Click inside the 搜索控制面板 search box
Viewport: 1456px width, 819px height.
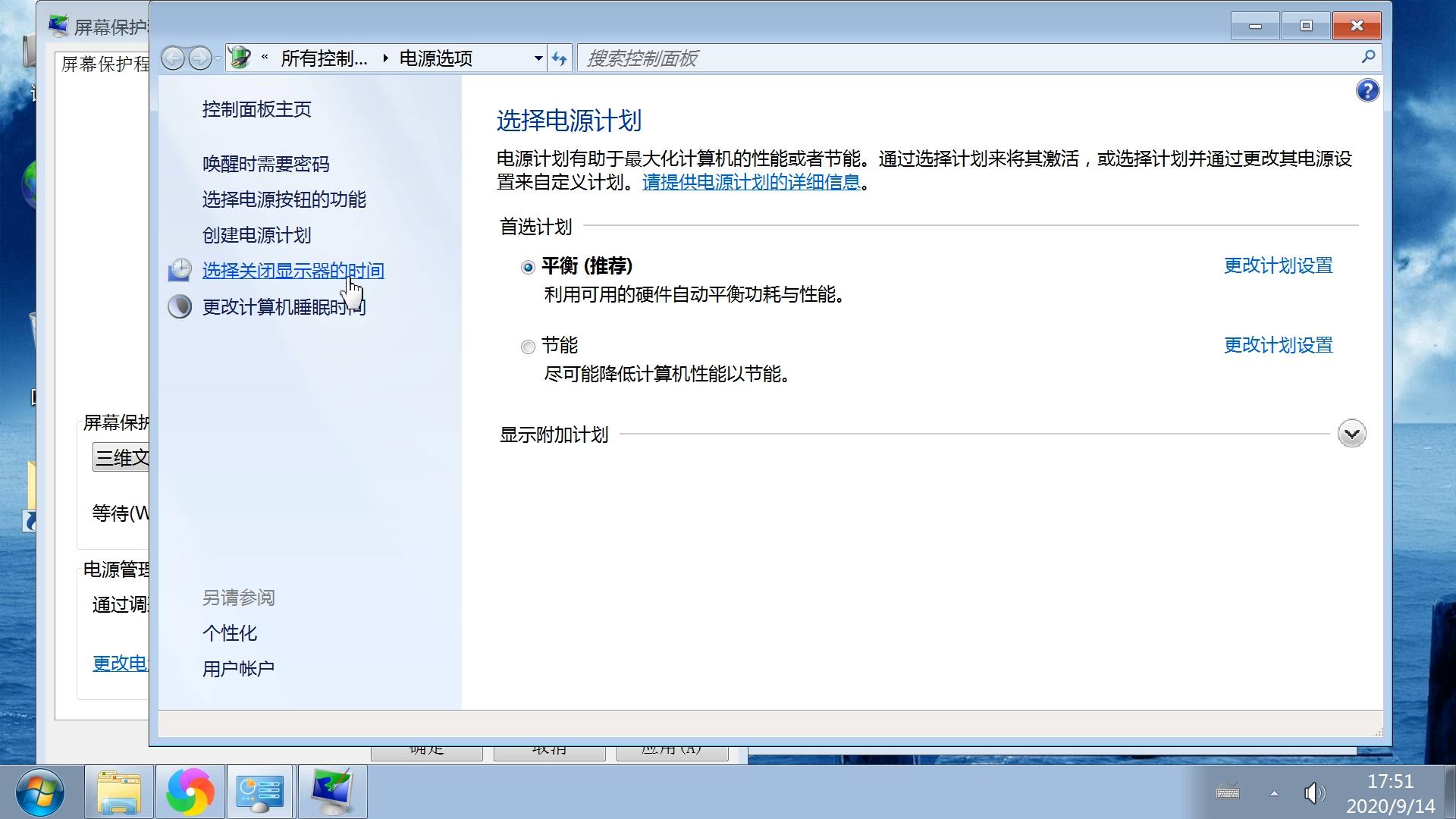(x=834, y=58)
